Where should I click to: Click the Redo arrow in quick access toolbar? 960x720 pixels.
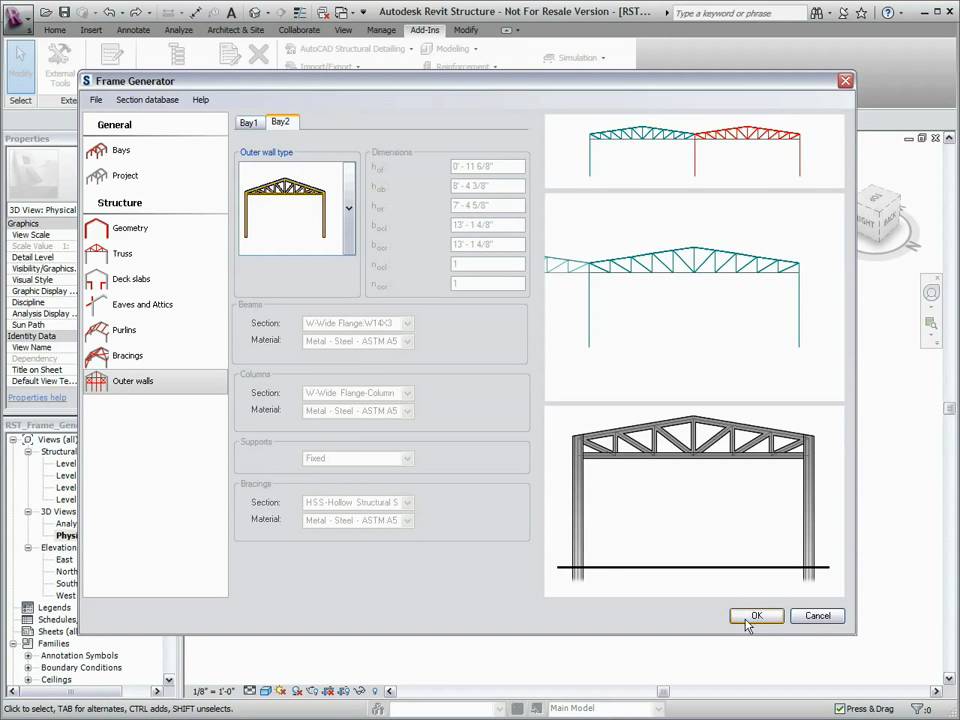coord(136,12)
